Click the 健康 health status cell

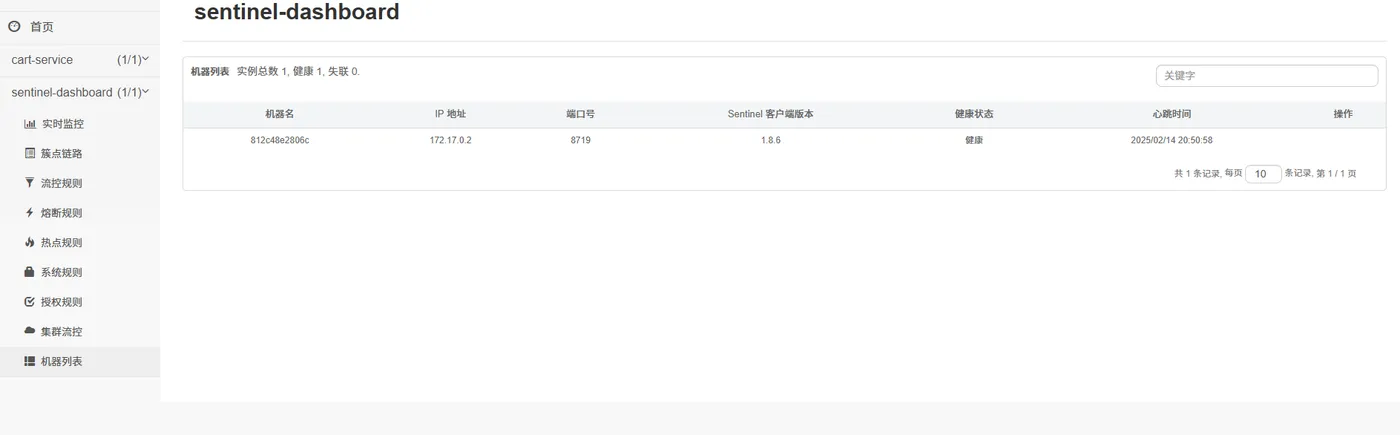974,140
